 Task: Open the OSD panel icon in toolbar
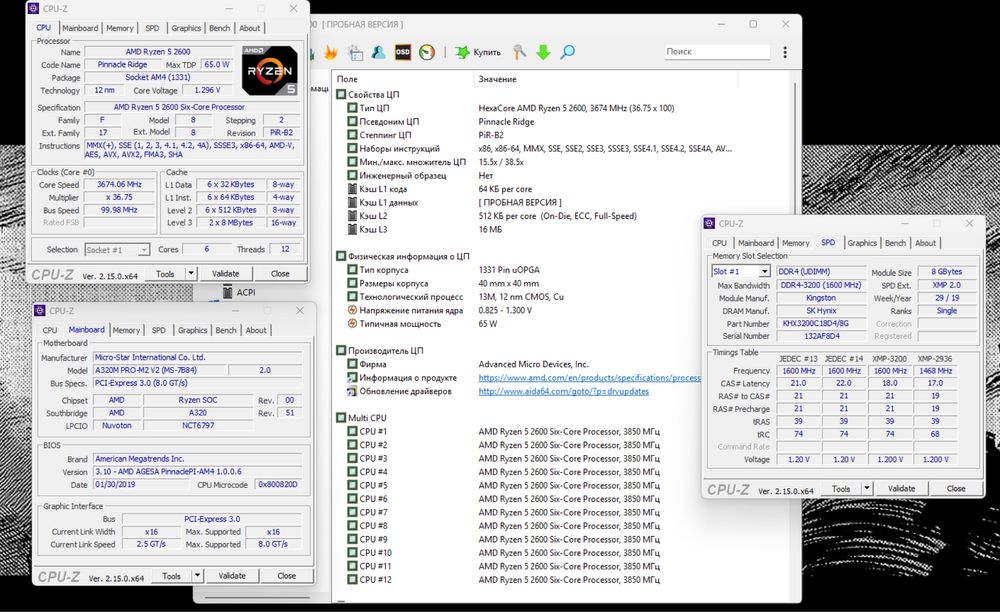[403, 52]
